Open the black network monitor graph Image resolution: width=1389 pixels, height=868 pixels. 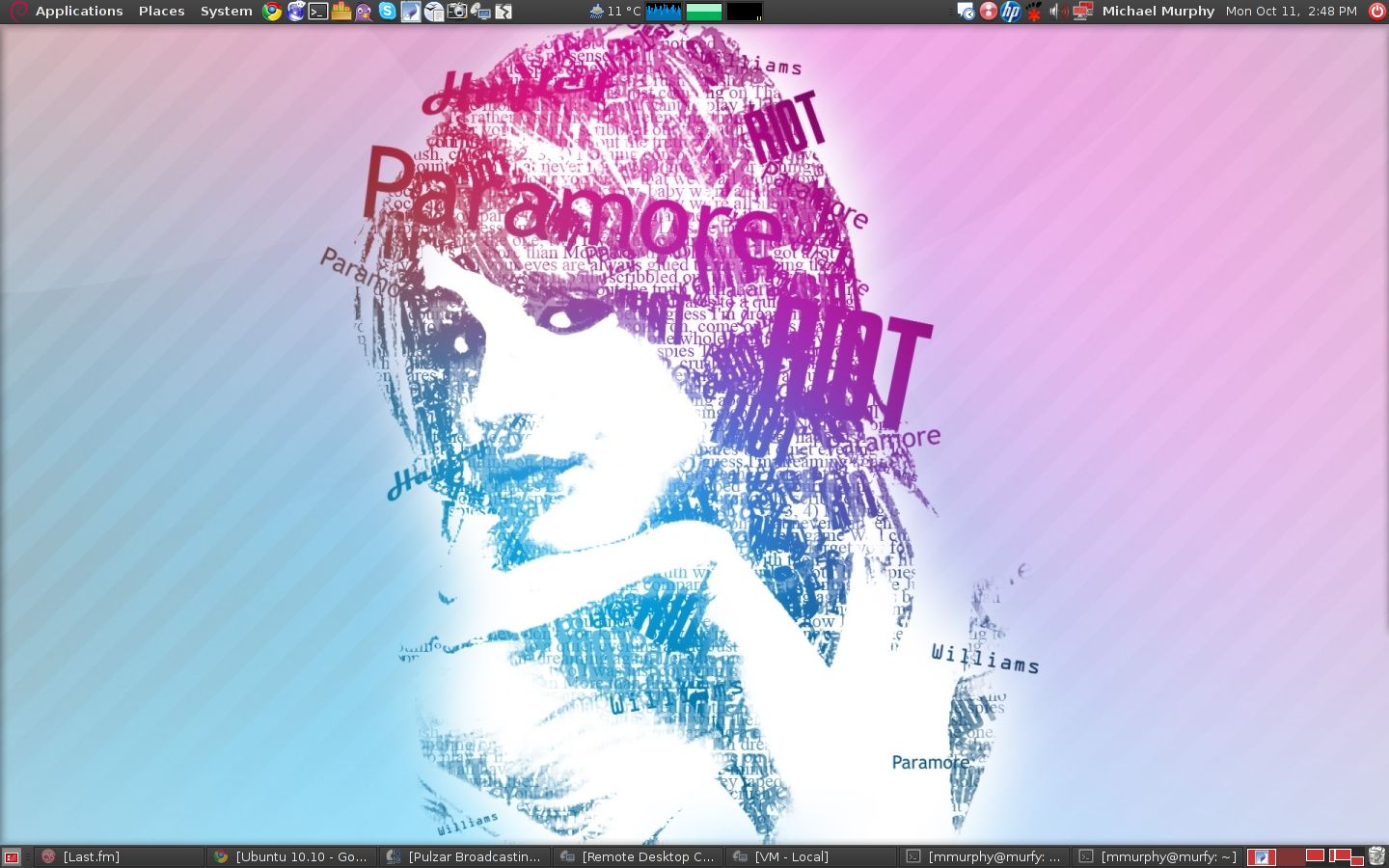[745, 12]
